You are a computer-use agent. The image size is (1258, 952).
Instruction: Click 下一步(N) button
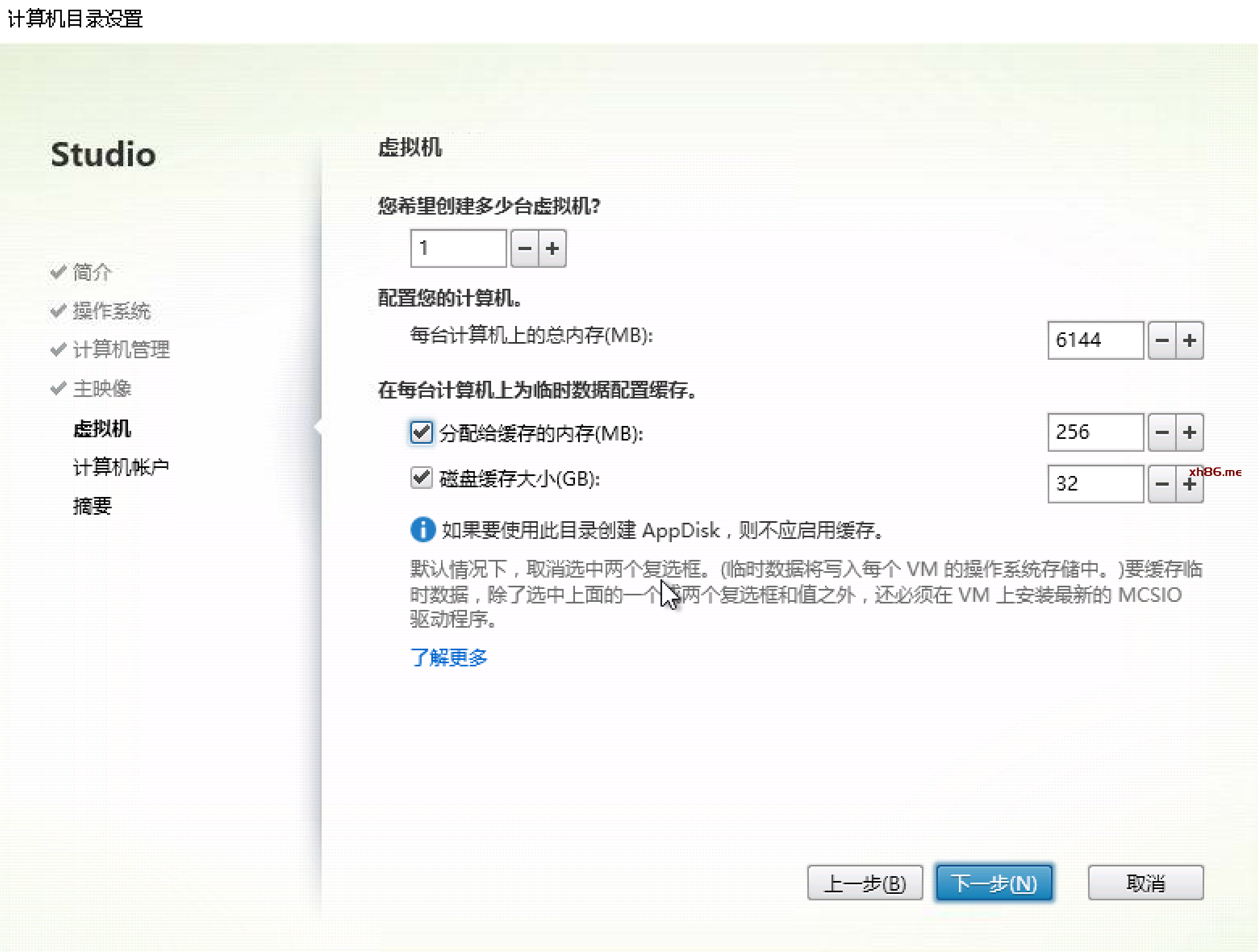tap(993, 883)
